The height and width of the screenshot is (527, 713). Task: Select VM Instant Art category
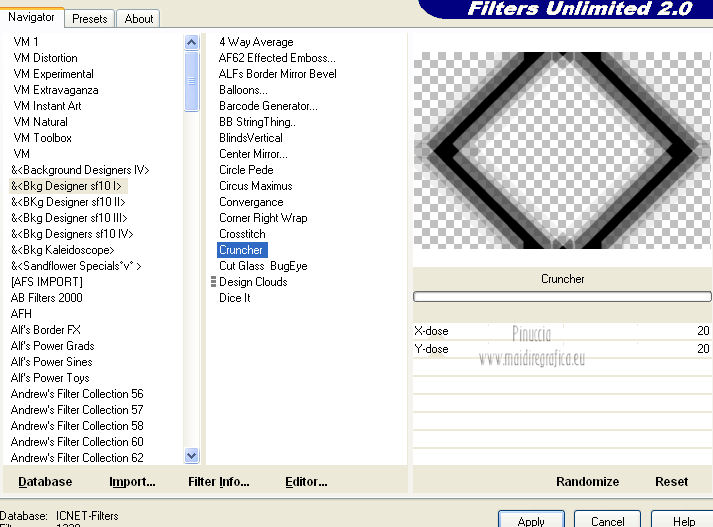47,106
